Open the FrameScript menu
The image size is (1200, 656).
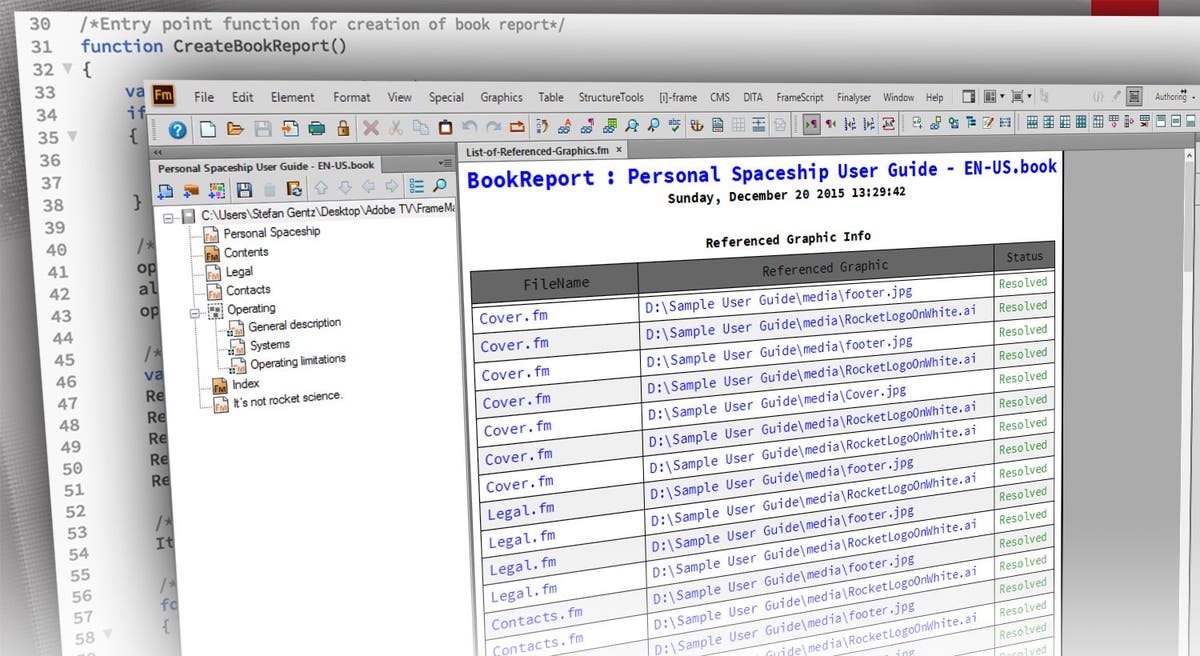coord(799,98)
